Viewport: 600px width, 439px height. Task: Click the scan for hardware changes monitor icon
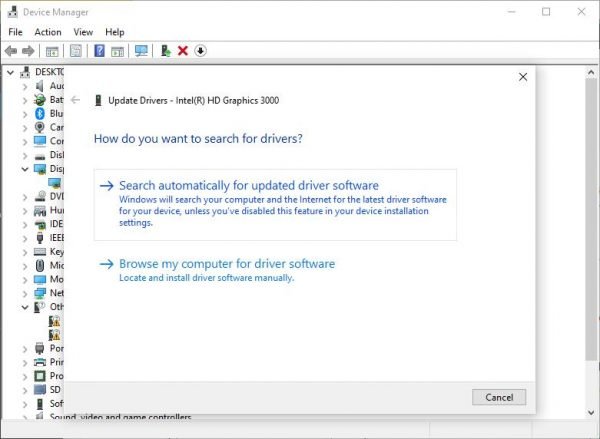[141, 51]
